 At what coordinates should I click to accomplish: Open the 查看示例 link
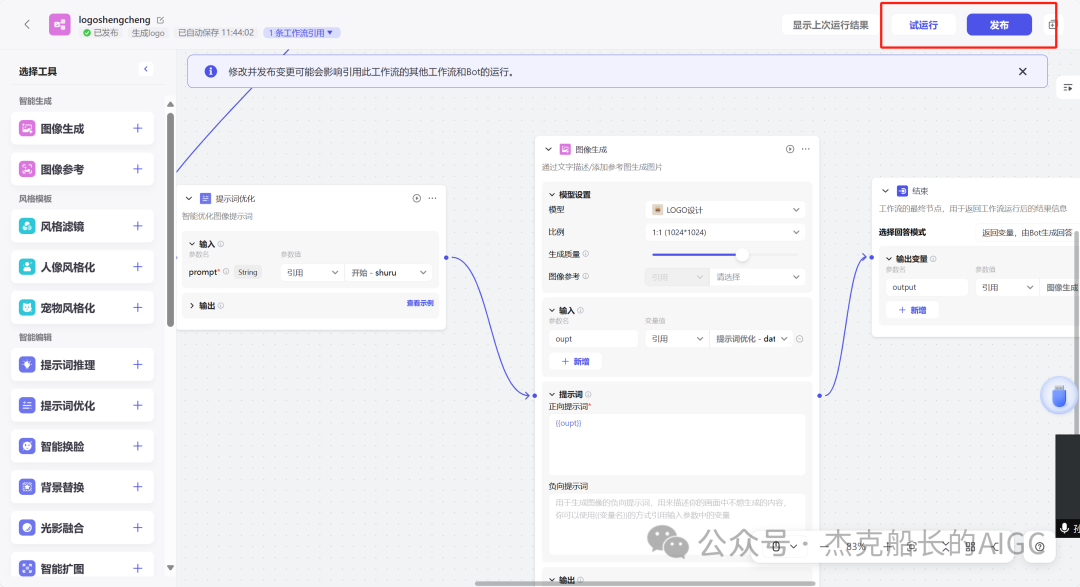[x=419, y=303]
